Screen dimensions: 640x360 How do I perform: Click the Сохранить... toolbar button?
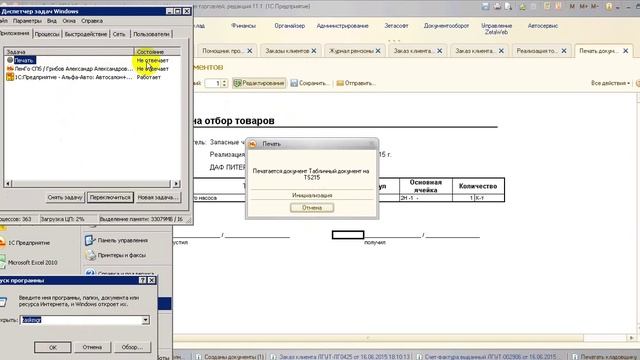pos(310,83)
